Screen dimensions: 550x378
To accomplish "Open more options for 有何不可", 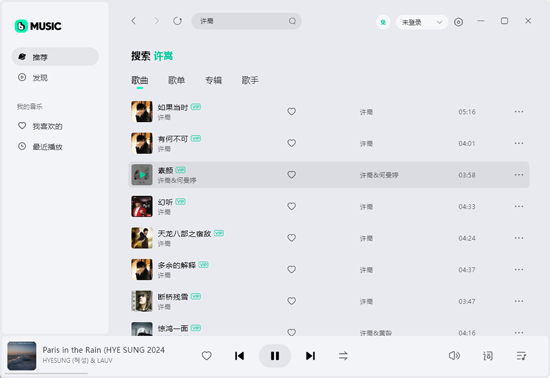I will [x=519, y=143].
